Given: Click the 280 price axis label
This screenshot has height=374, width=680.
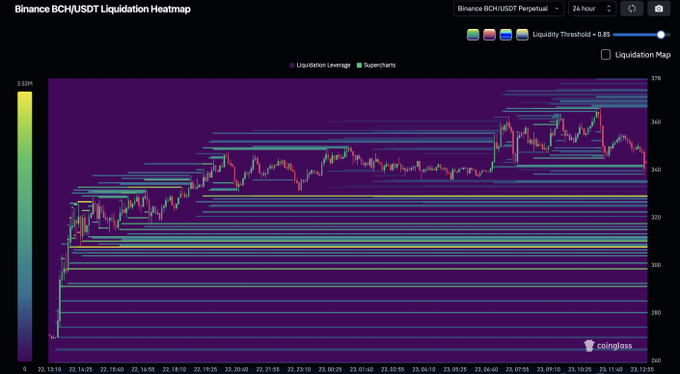Looking at the screenshot, I should pos(655,313).
